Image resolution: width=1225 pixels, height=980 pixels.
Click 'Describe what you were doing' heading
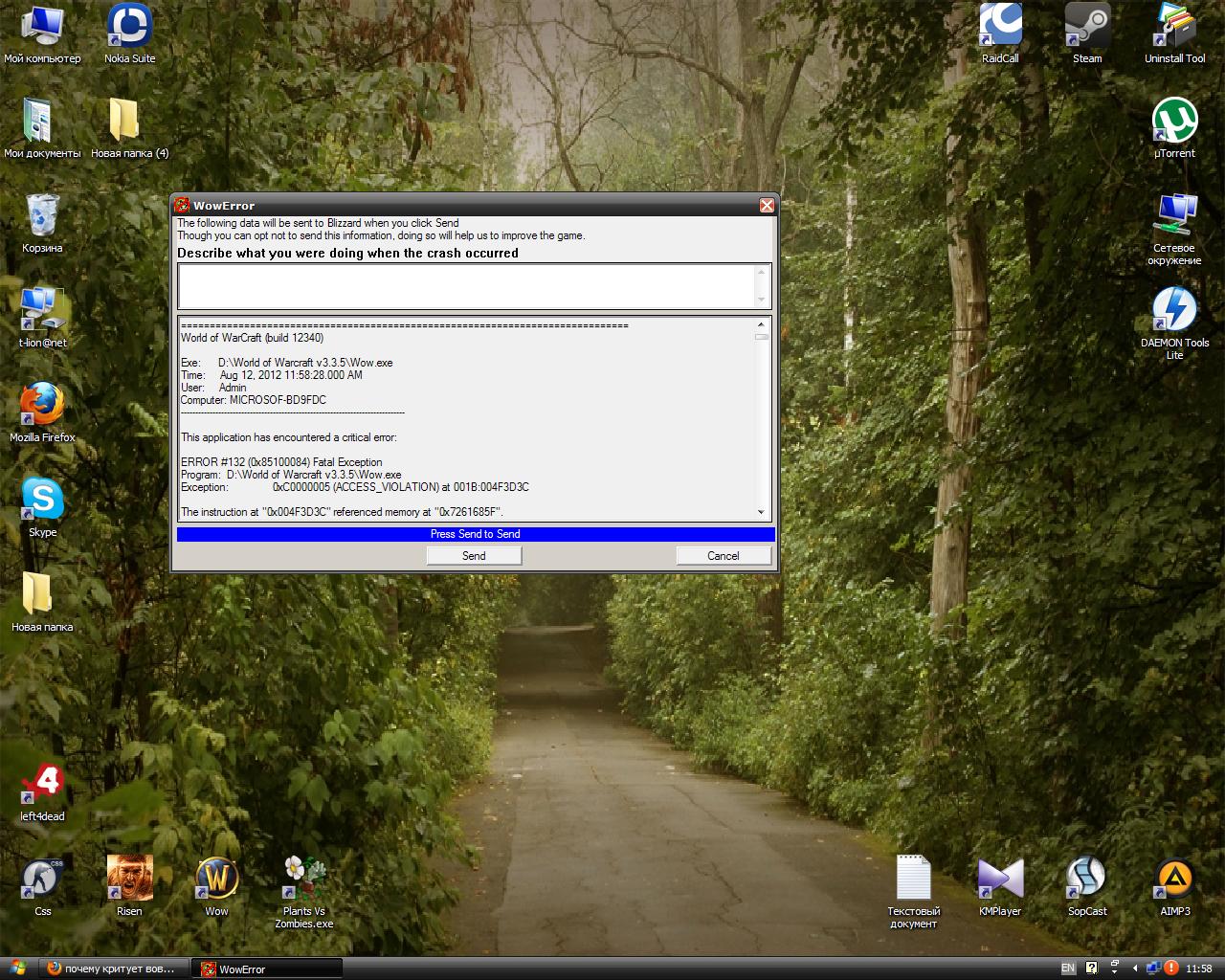(x=347, y=253)
